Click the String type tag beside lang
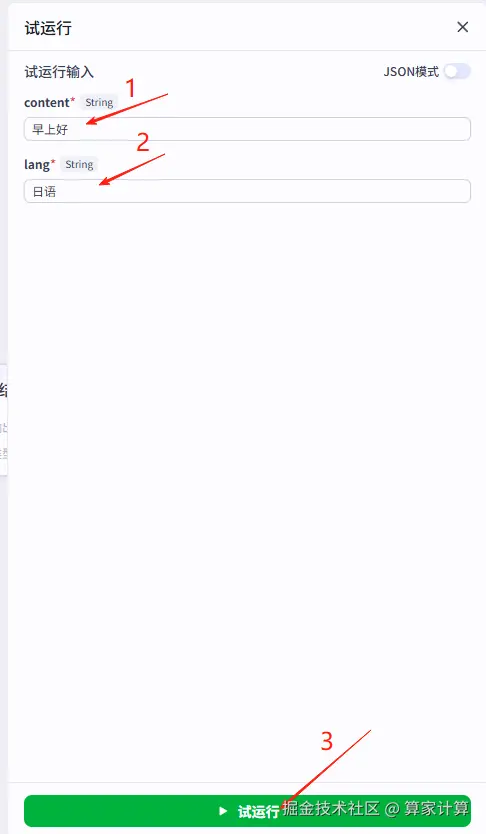The height and width of the screenshot is (834, 486). [x=79, y=165]
